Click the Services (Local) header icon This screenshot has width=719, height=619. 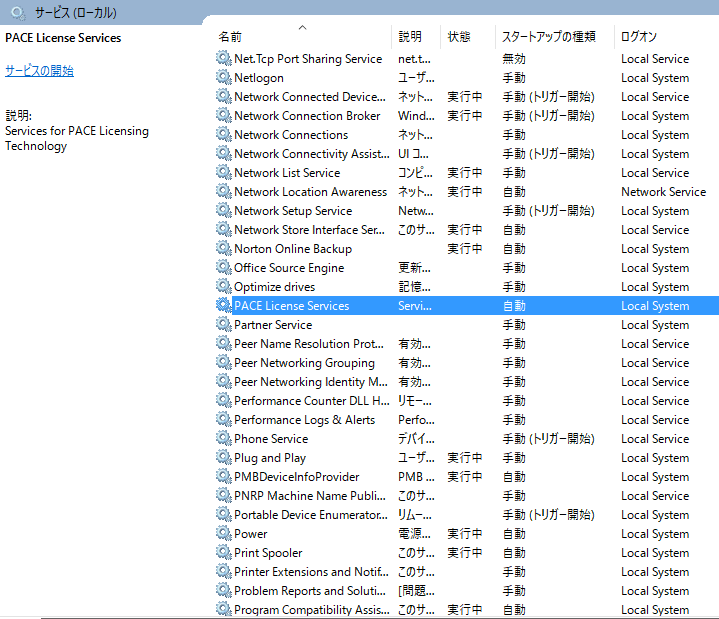tap(18, 13)
